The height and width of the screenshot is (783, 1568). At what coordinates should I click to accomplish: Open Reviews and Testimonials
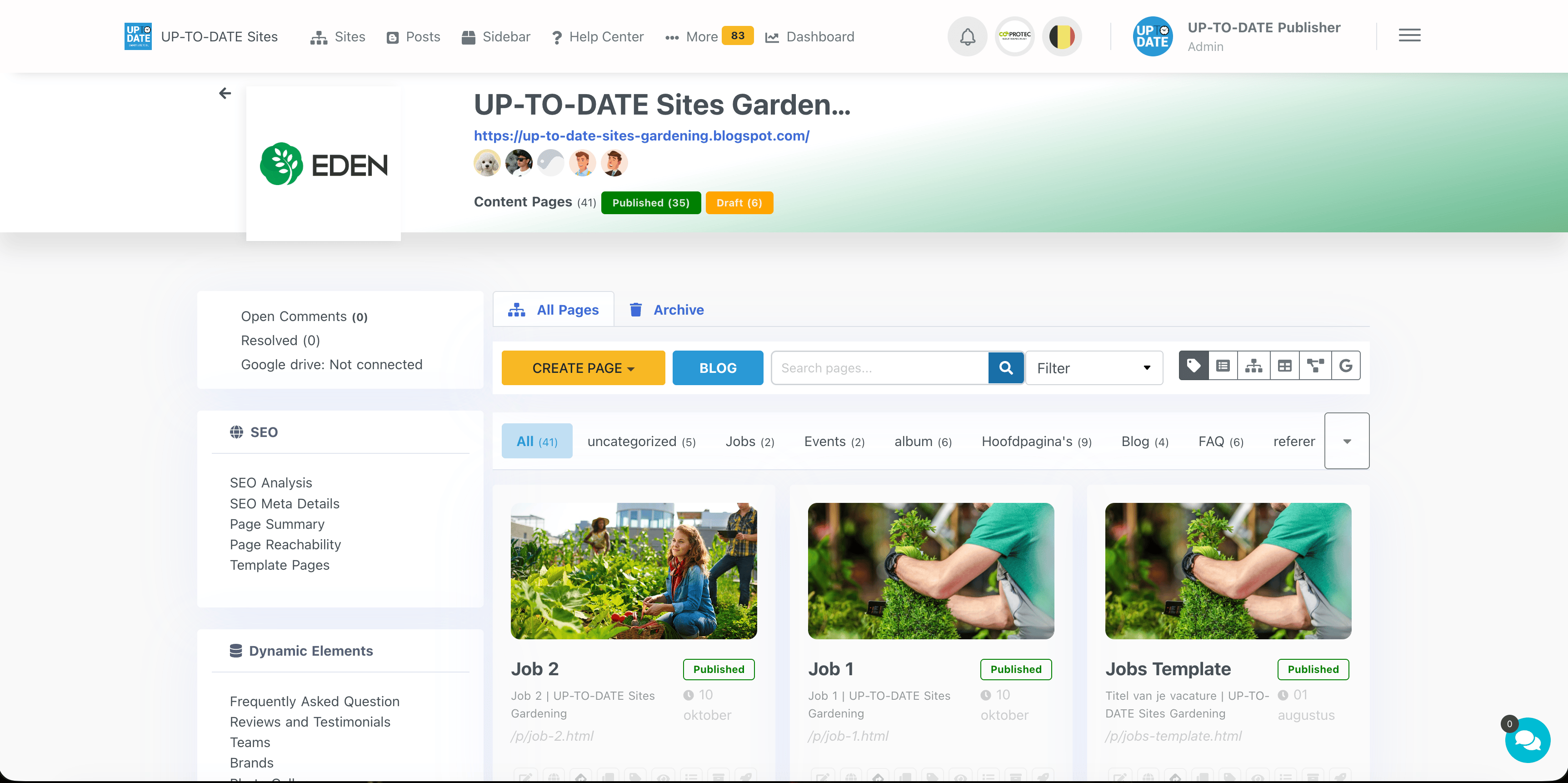[x=310, y=722]
